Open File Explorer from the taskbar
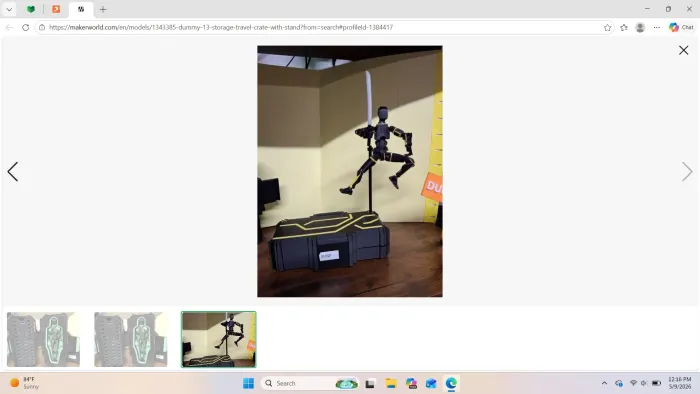 [391, 383]
